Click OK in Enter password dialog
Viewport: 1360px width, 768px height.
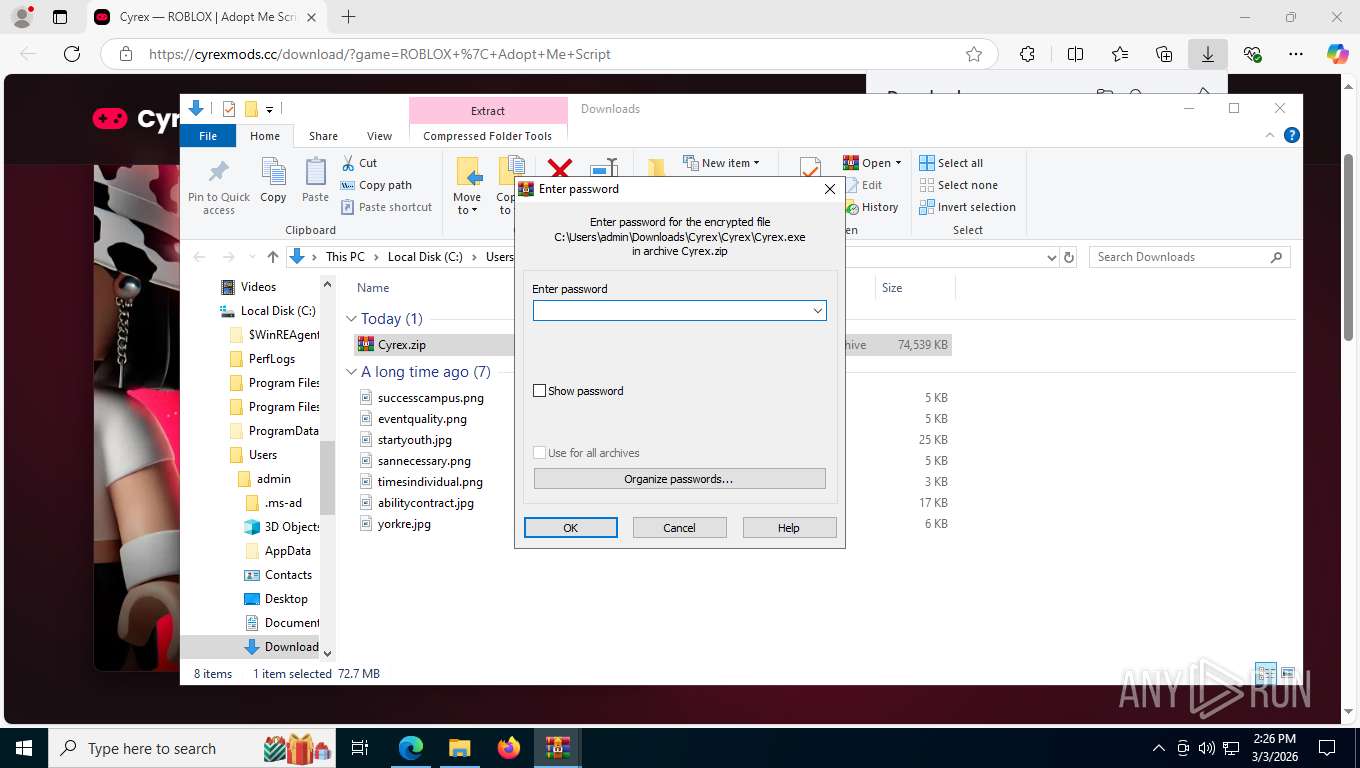click(x=570, y=528)
